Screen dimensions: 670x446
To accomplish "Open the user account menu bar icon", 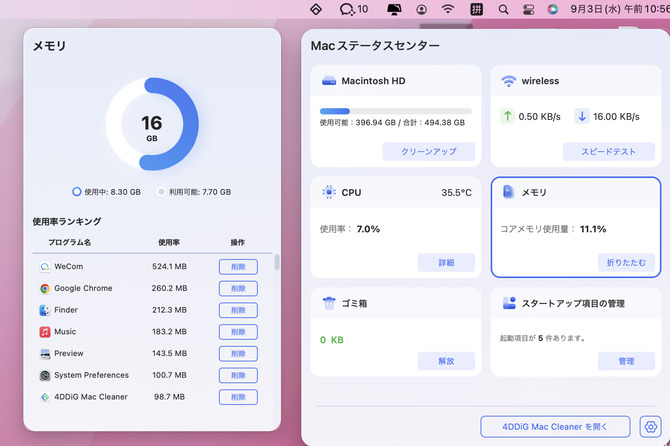I will point(421,9).
